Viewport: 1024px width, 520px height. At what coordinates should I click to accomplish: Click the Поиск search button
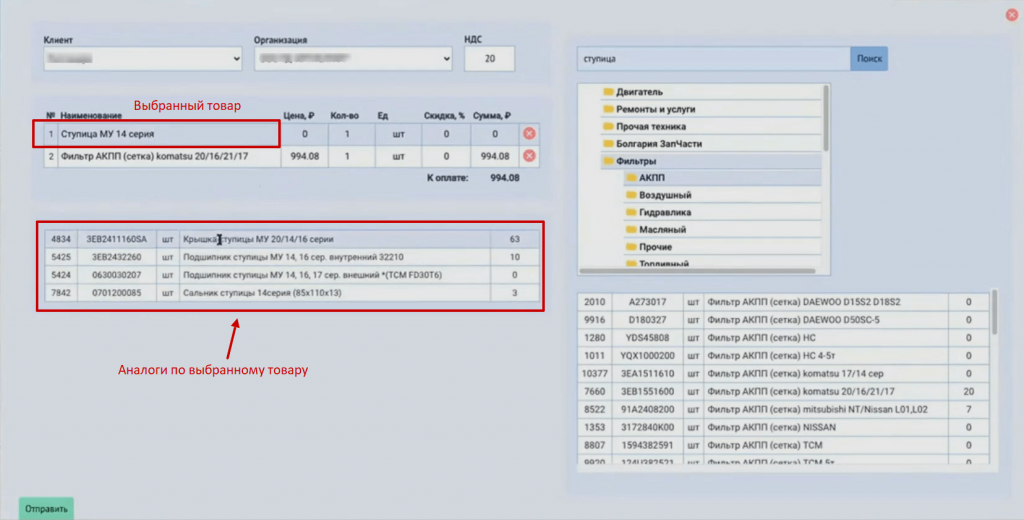pyautogui.click(x=869, y=59)
